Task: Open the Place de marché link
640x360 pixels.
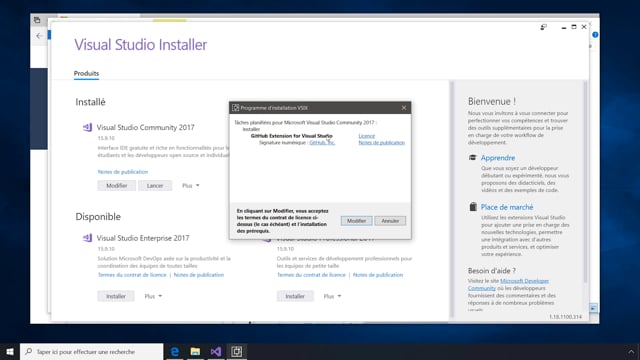Action: coord(507,207)
